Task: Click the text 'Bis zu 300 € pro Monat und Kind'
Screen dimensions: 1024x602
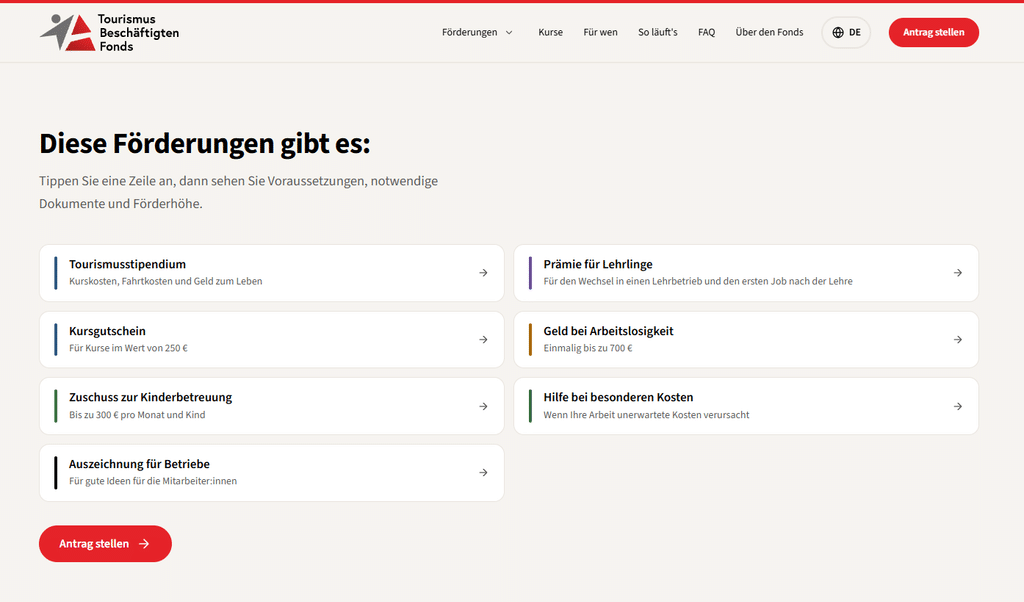Action: pos(137,415)
